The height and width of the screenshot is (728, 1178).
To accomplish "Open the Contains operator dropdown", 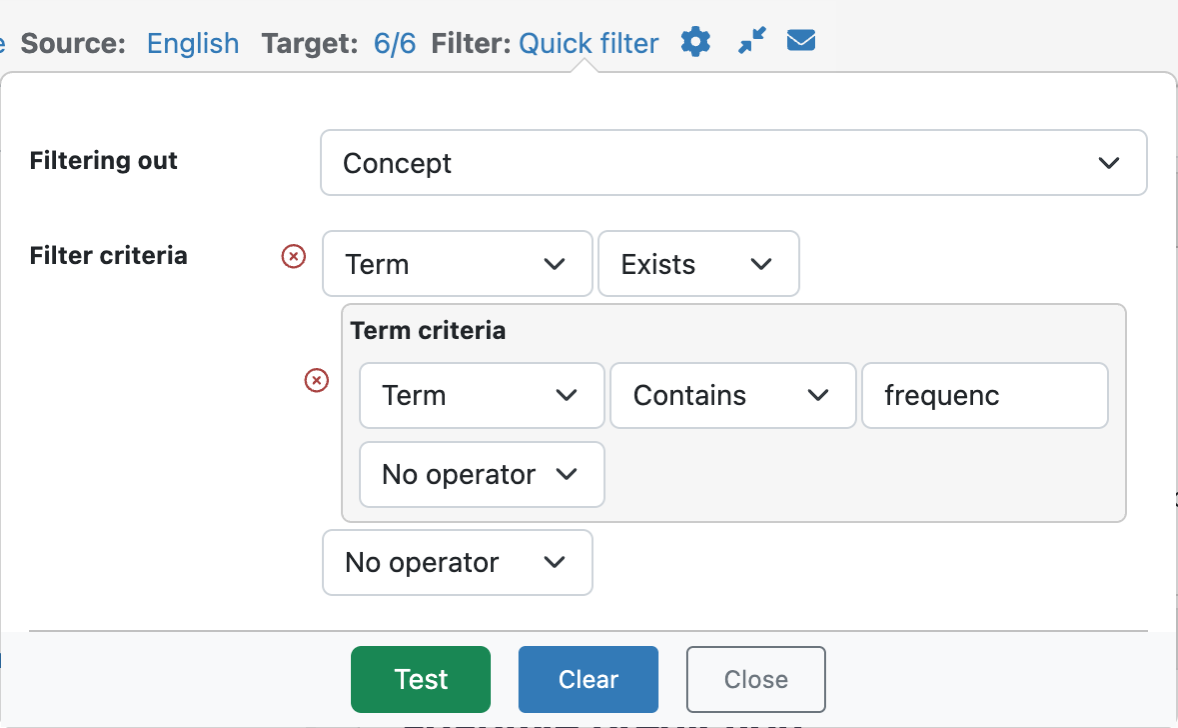I will [733, 396].
